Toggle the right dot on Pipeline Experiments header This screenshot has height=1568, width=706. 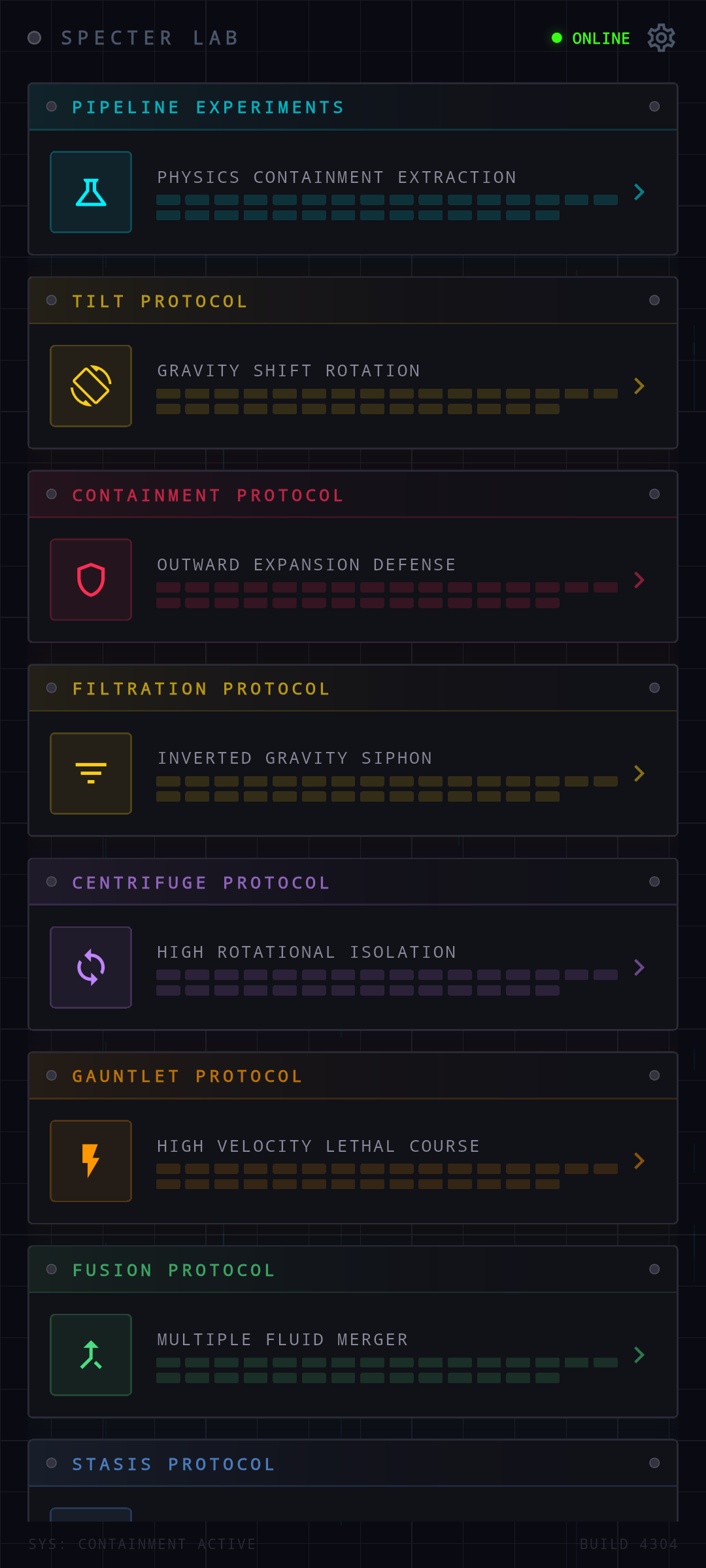654,106
